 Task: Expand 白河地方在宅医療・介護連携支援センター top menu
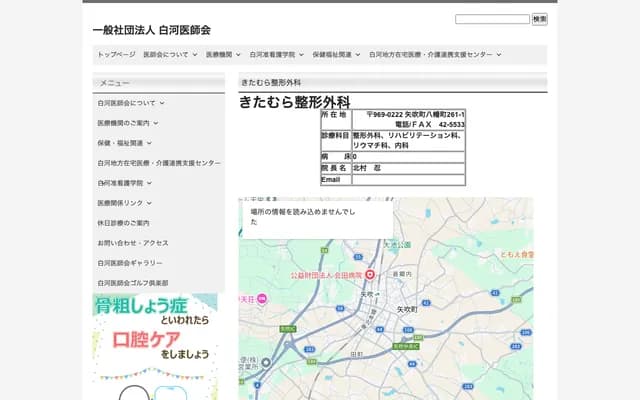coord(434,55)
